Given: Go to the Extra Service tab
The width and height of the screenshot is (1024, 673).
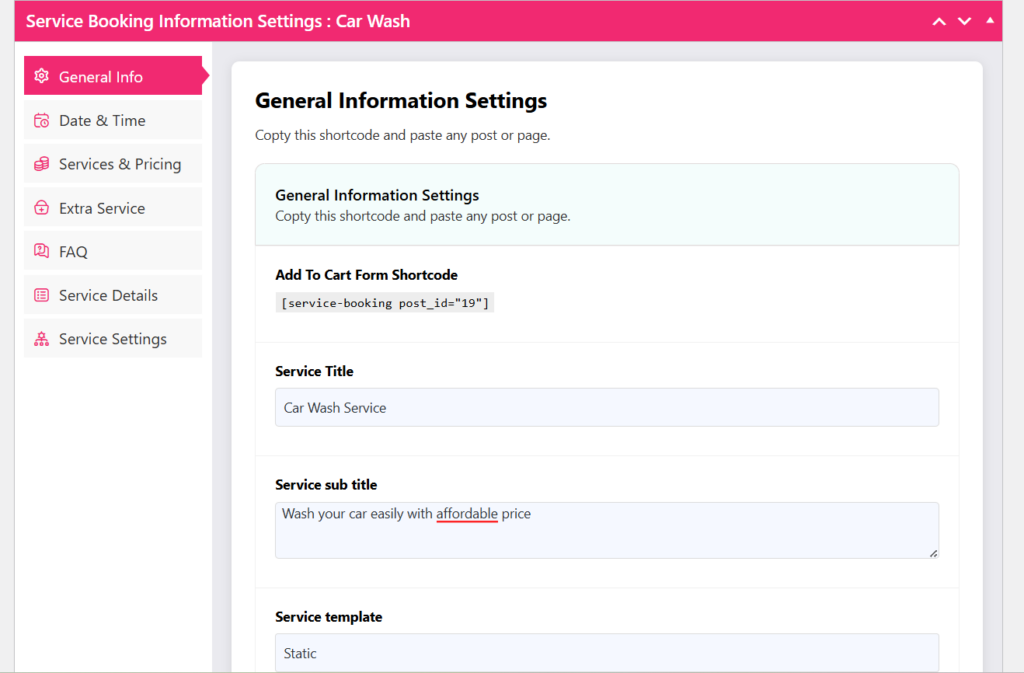Looking at the screenshot, I should pos(113,208).
